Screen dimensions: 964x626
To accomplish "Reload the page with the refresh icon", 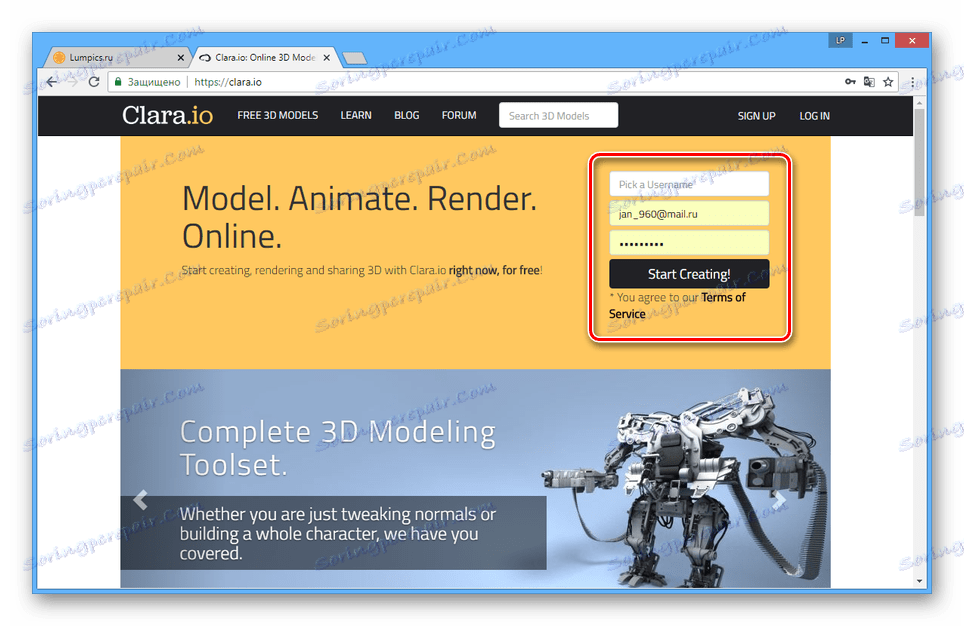I will pyautogui.click(x=94, y=82).
